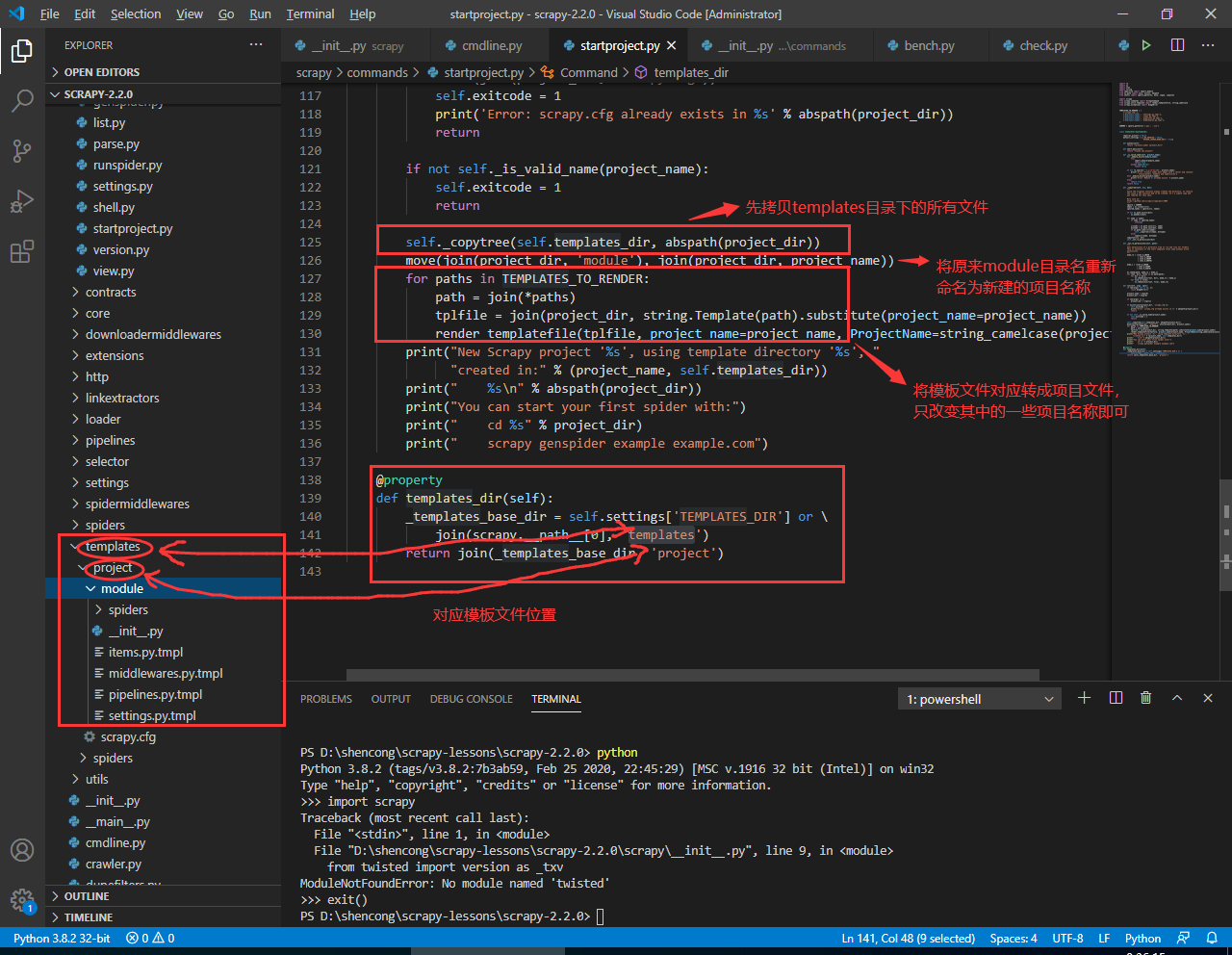
Task: Open the Extensions view
Action: 21,252
